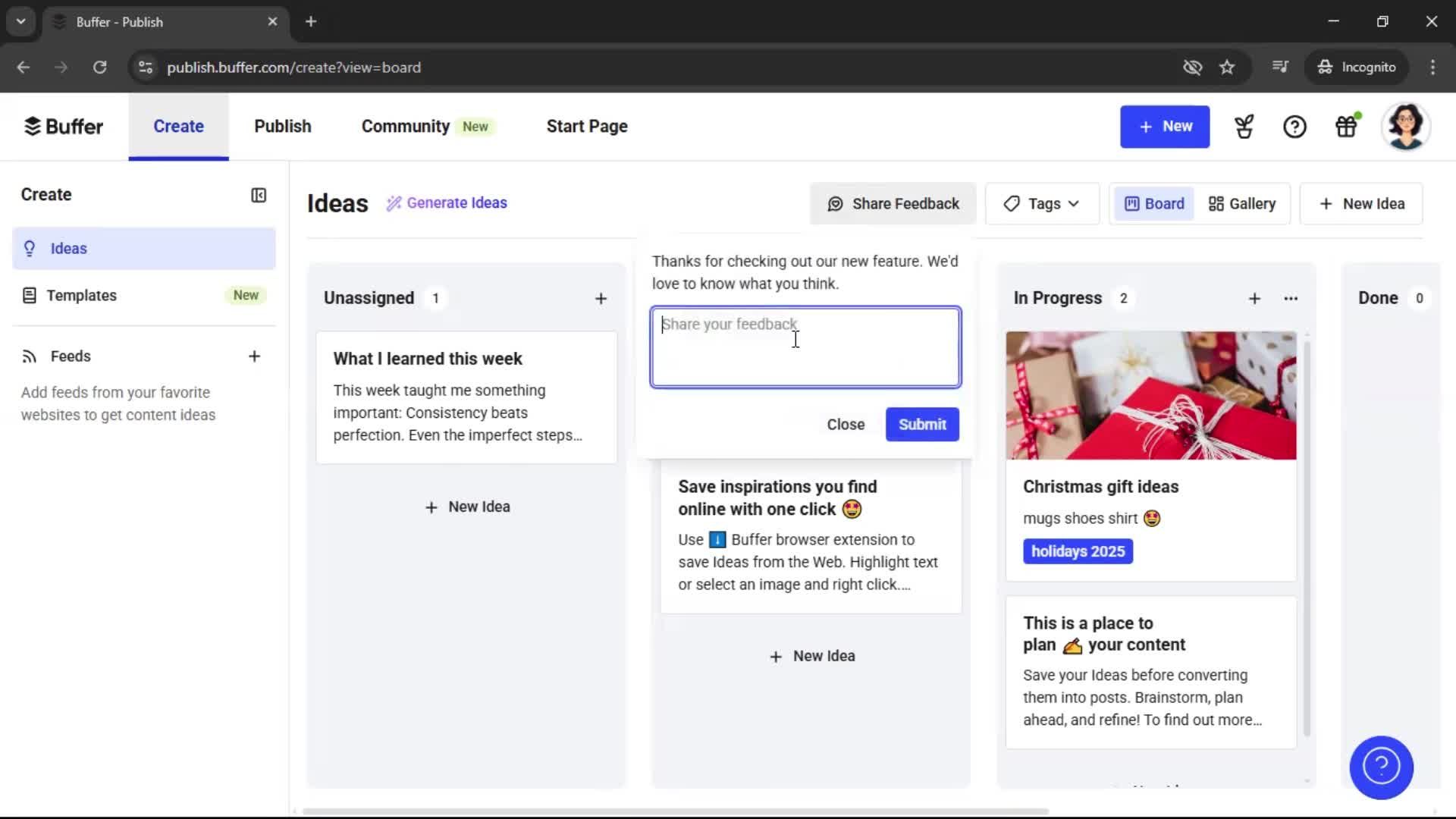The image size is (1456, 819).
Task: Switch to Gallery view
Action: tap(1241, 203)
